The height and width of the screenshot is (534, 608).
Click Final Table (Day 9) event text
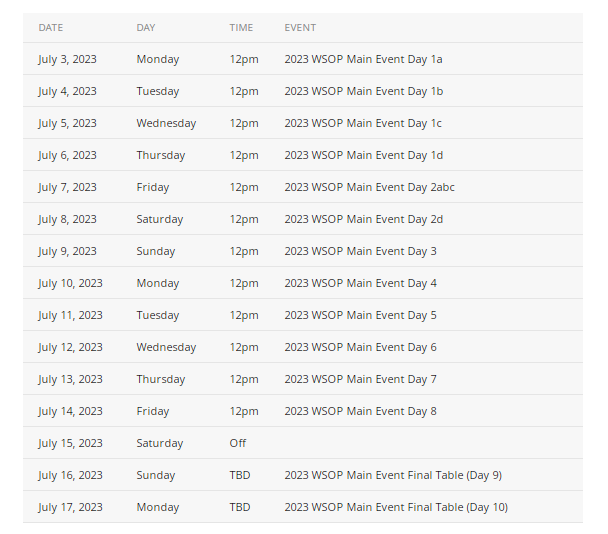click(393, 475)
